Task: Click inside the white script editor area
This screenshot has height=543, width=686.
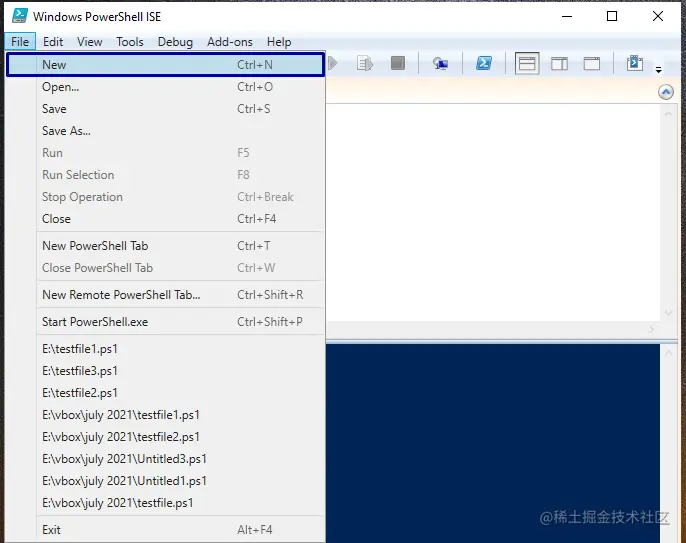Action: click(x=493, y=212)
